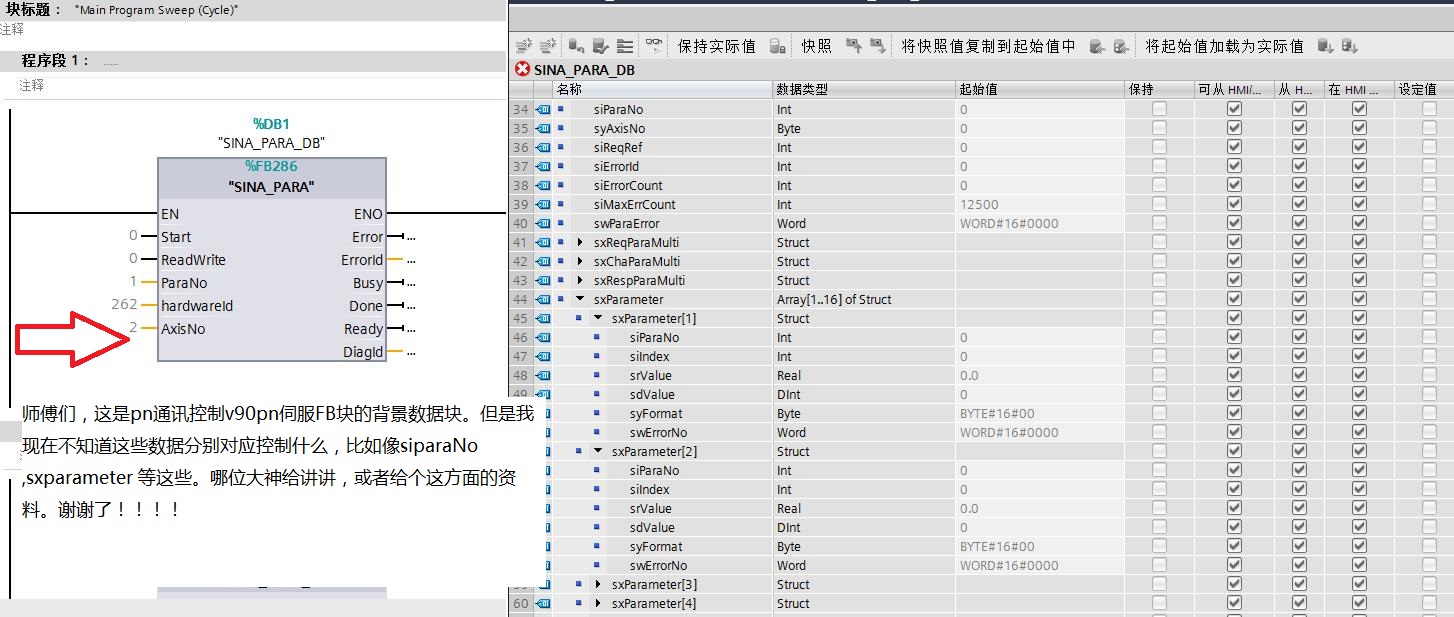
Task: Uncheck 可从 HMI checkbox for swParaError row
Action: pyautogui.click(x=1234, y=223)
